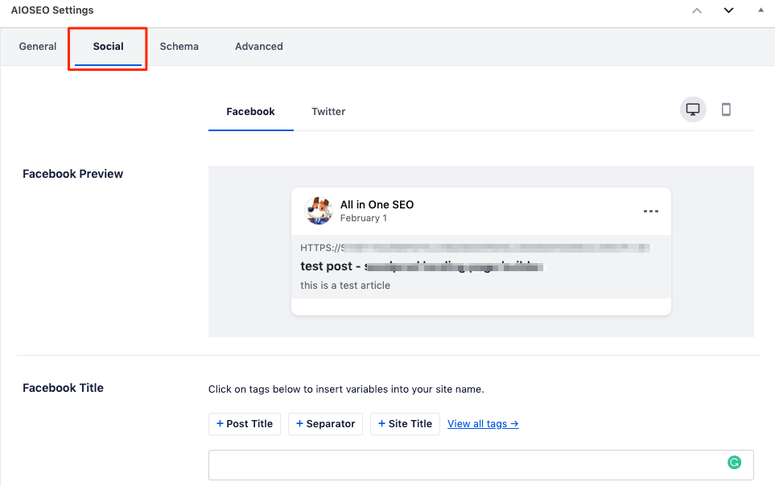Click 'this is a test article' description
The width and height of the screenshot is (775, 486).
tap(345, 285)
